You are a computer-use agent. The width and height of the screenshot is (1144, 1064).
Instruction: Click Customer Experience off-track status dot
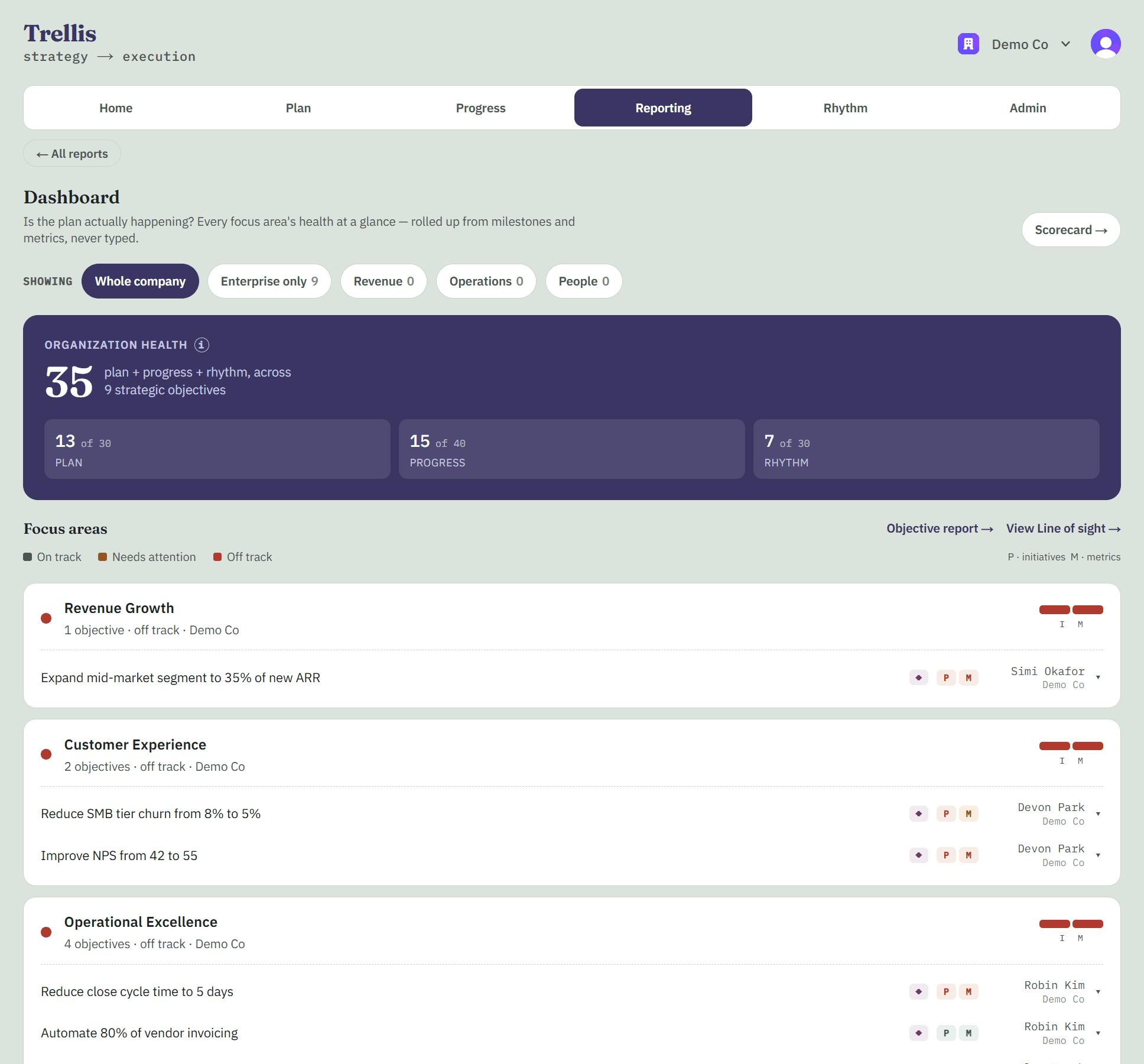pos(46,754)
